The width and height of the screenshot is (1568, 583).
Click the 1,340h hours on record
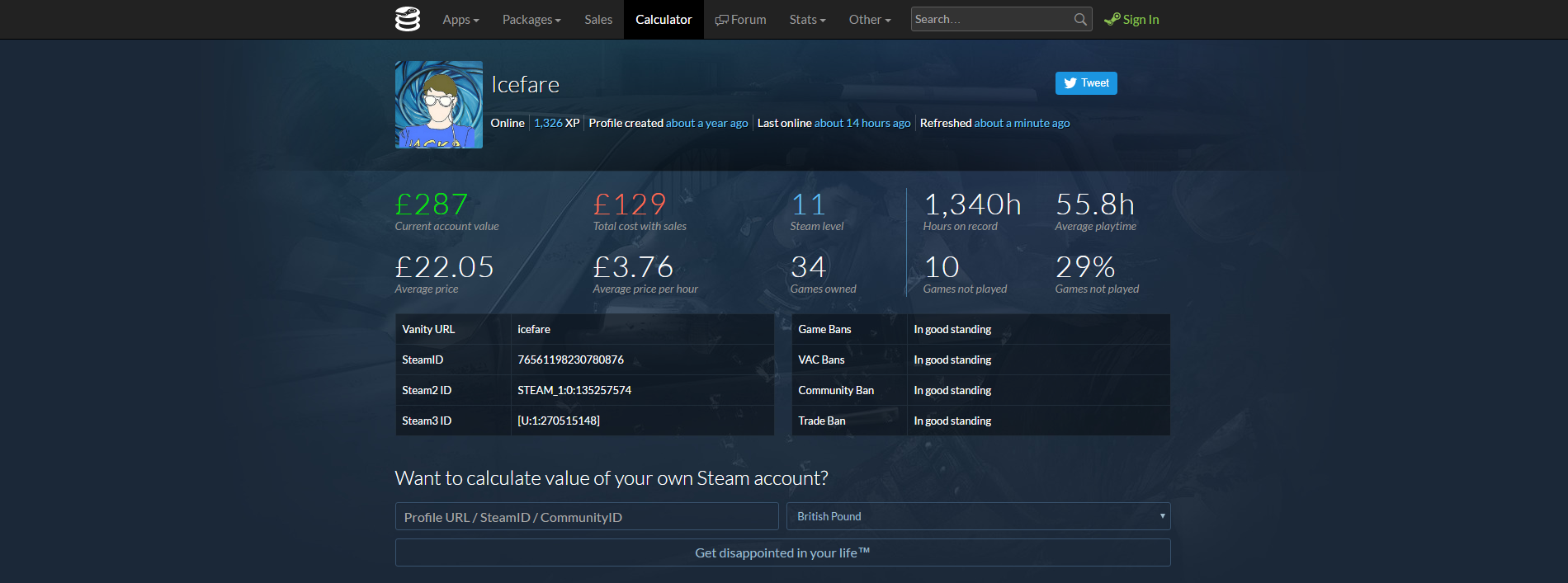[972, 204]
